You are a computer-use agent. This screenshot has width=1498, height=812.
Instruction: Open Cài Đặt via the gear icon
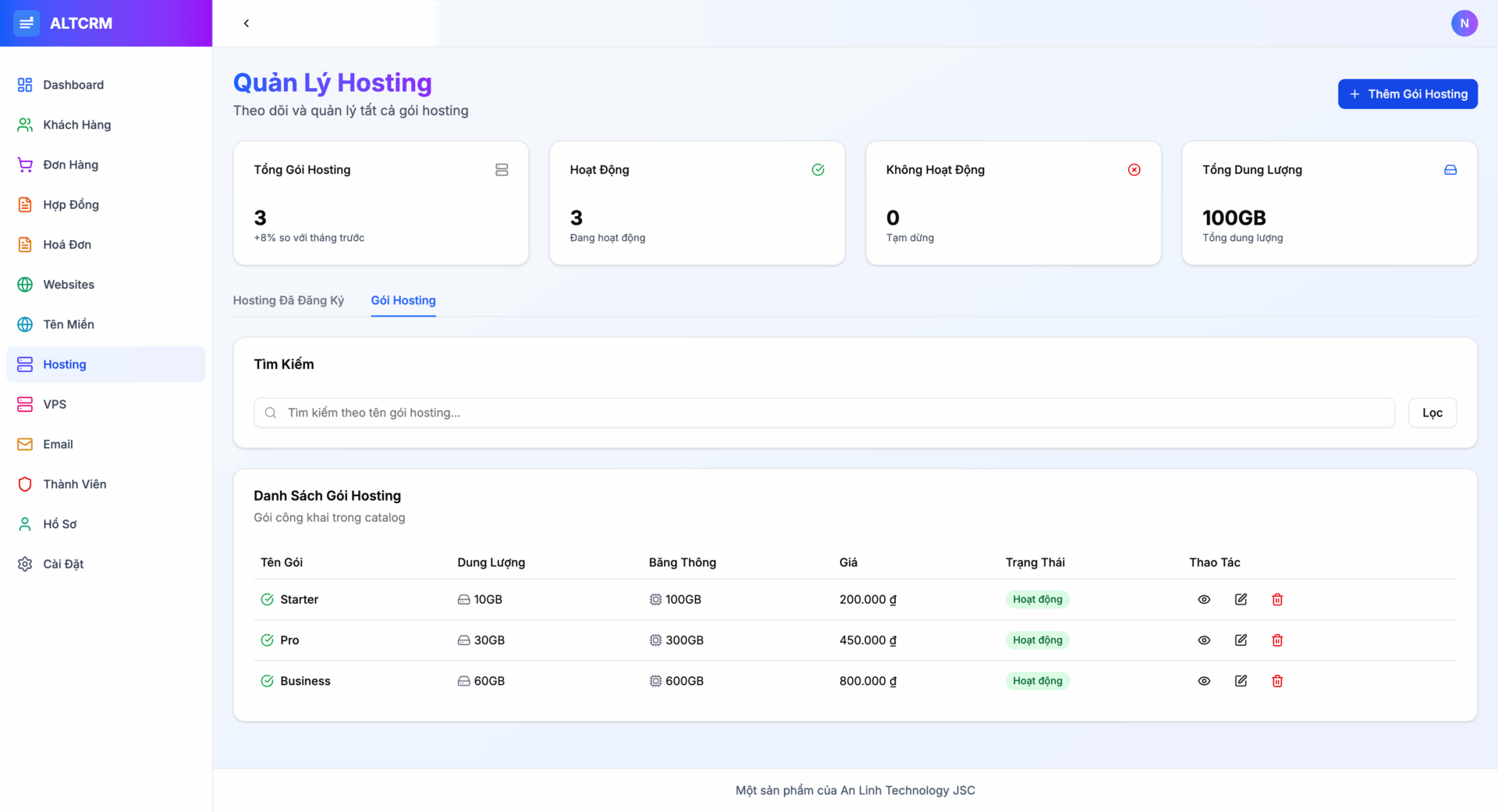click(24, 564)
